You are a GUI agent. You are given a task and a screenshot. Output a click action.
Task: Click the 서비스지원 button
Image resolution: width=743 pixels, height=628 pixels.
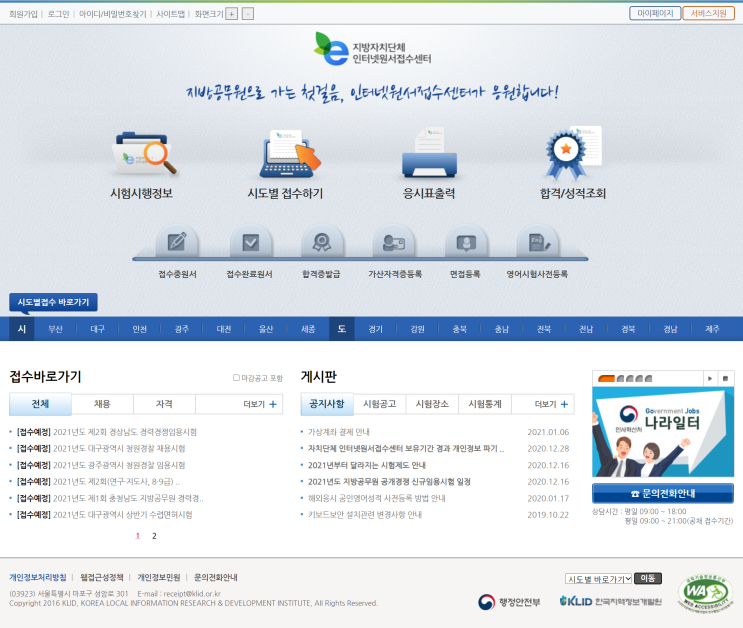tap(708, 13)
